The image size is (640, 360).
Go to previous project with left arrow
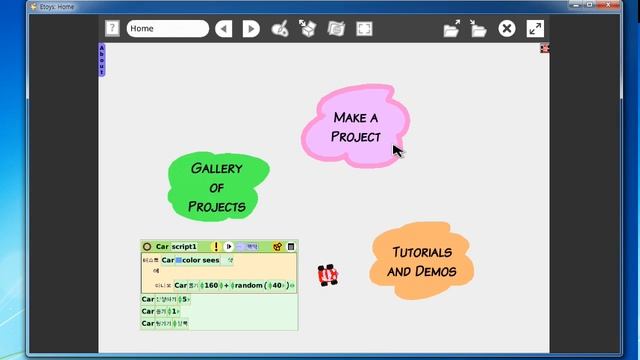coord(224,29)
